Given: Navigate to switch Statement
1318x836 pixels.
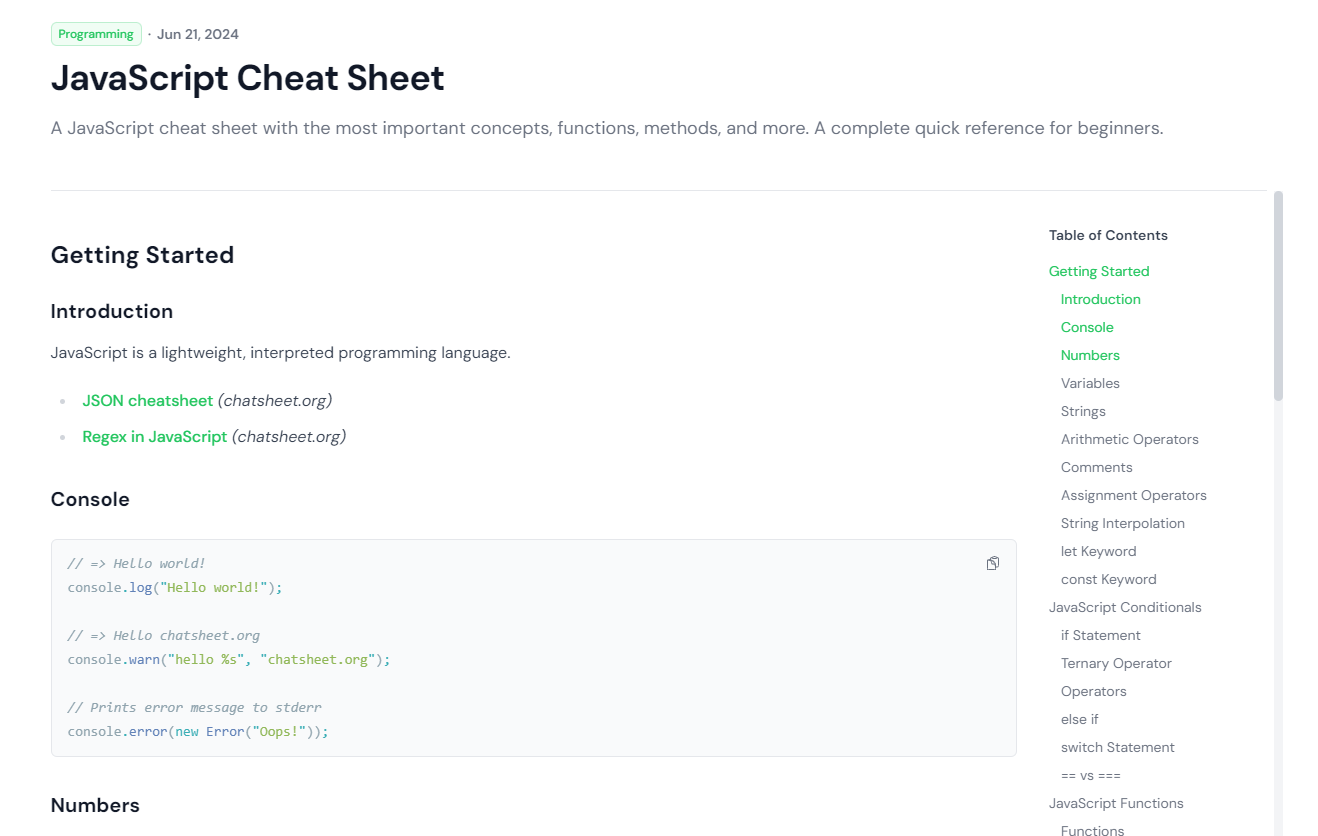Looking at the screenshot, I should (1117, 747).
